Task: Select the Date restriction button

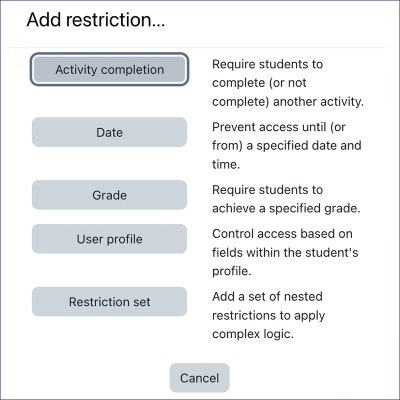Action: tap(109, 132)
